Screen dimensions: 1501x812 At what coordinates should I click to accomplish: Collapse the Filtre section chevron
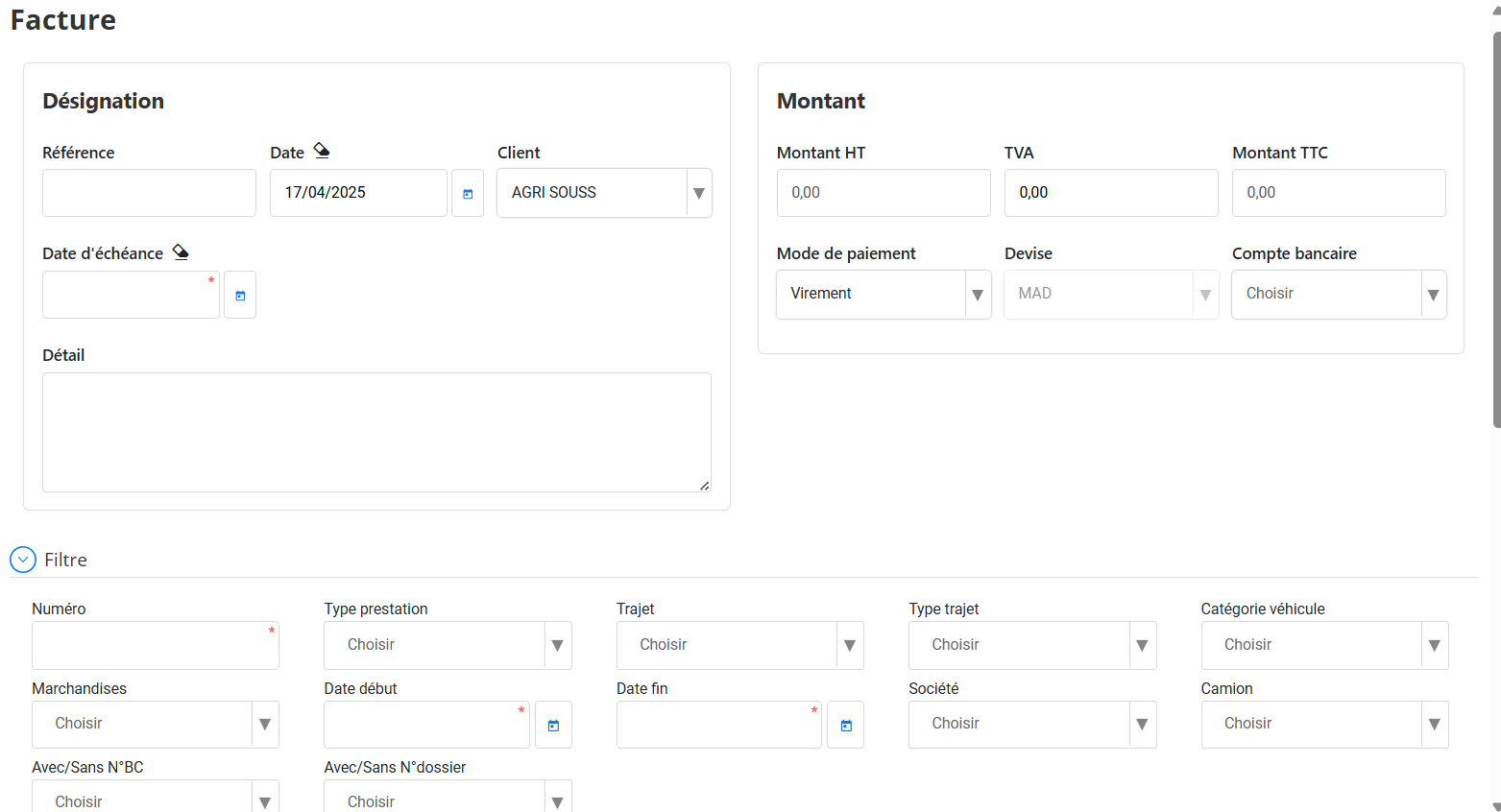(x=23, y=560)
